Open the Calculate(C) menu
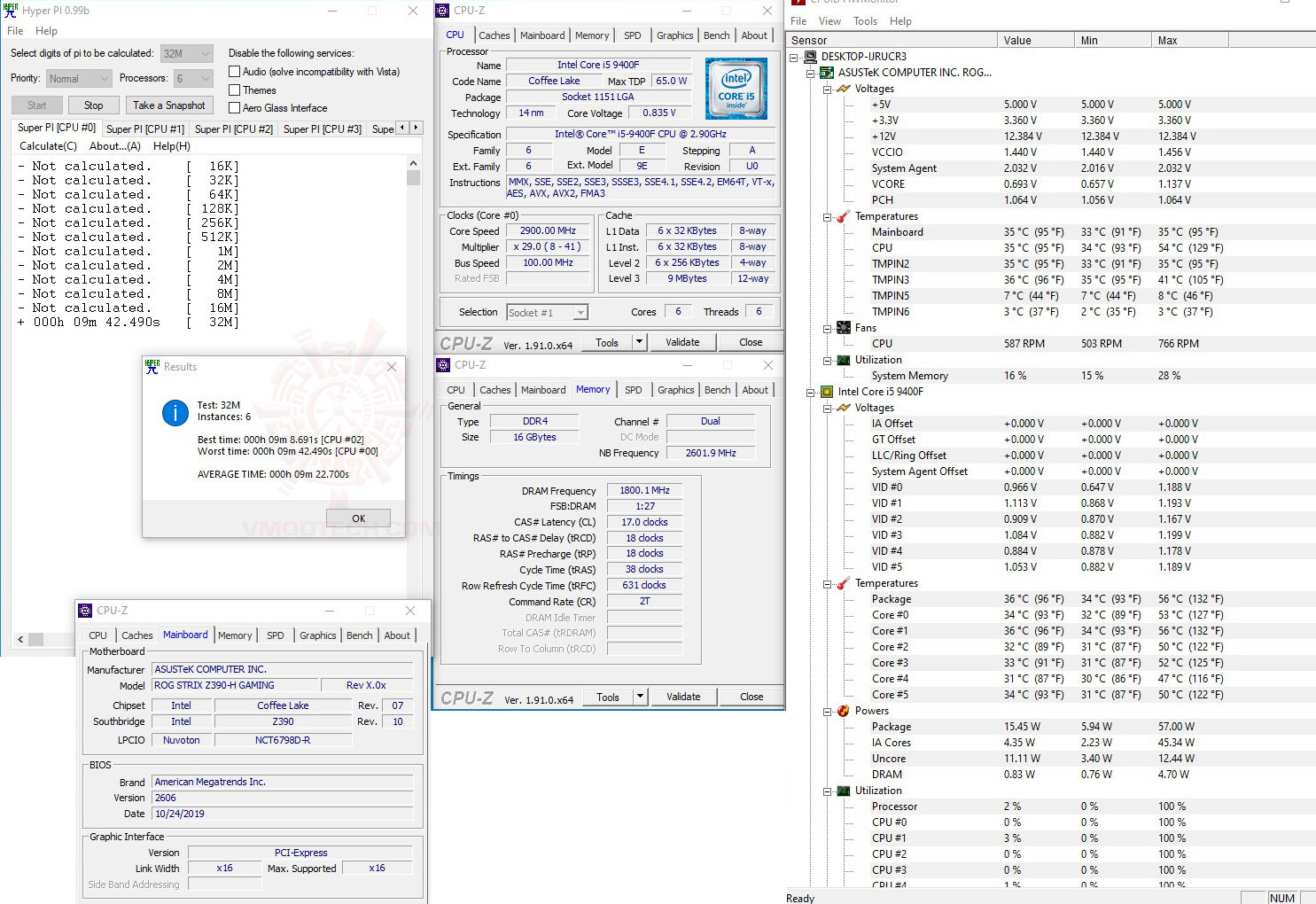Screen dimensions: 1316x904 point(48,146)
